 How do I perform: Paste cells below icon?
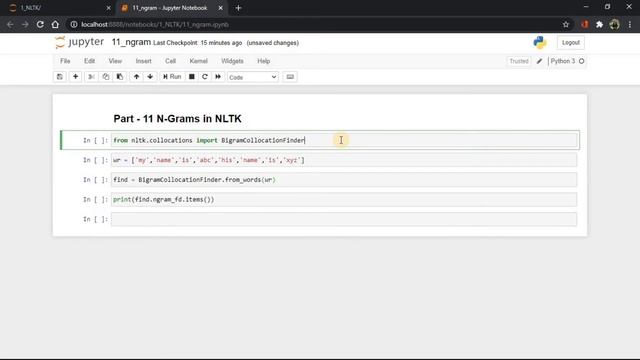click(x=120, y=77)
